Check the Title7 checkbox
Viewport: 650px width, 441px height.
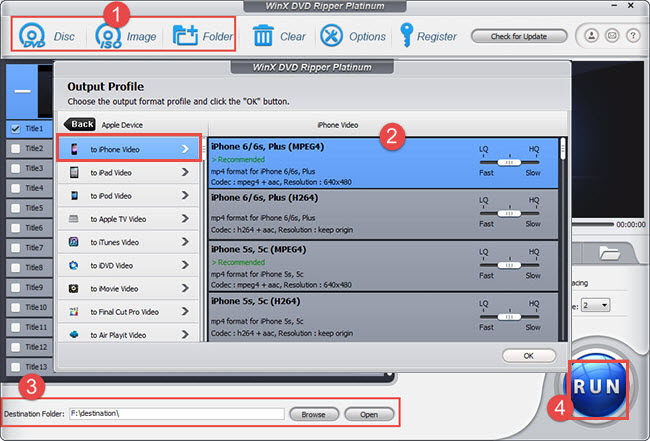[16, 248]
